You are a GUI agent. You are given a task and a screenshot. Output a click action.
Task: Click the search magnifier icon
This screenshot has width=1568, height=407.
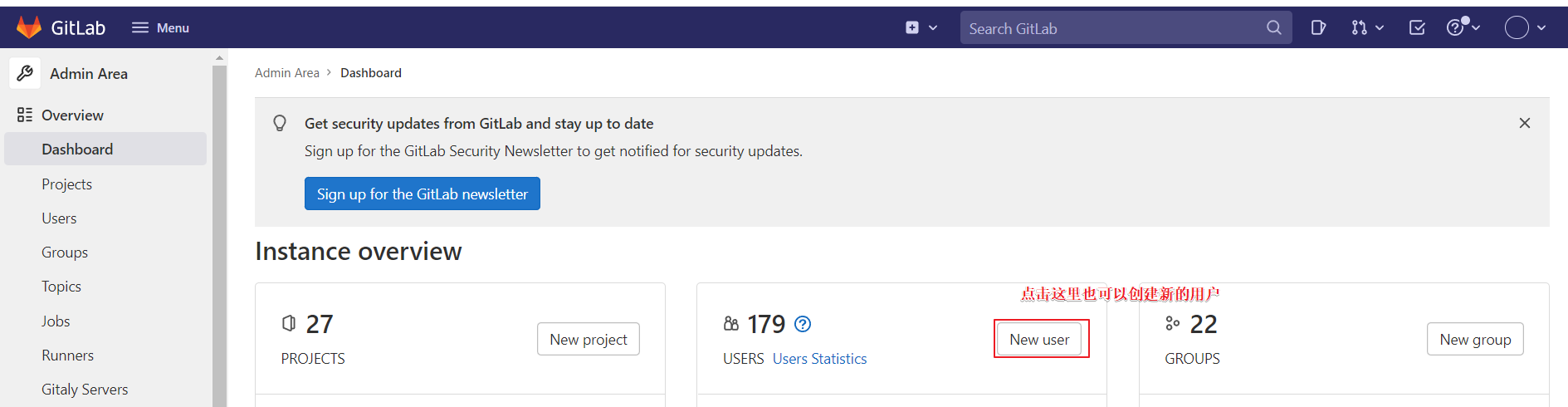(x=1273, y=28)
